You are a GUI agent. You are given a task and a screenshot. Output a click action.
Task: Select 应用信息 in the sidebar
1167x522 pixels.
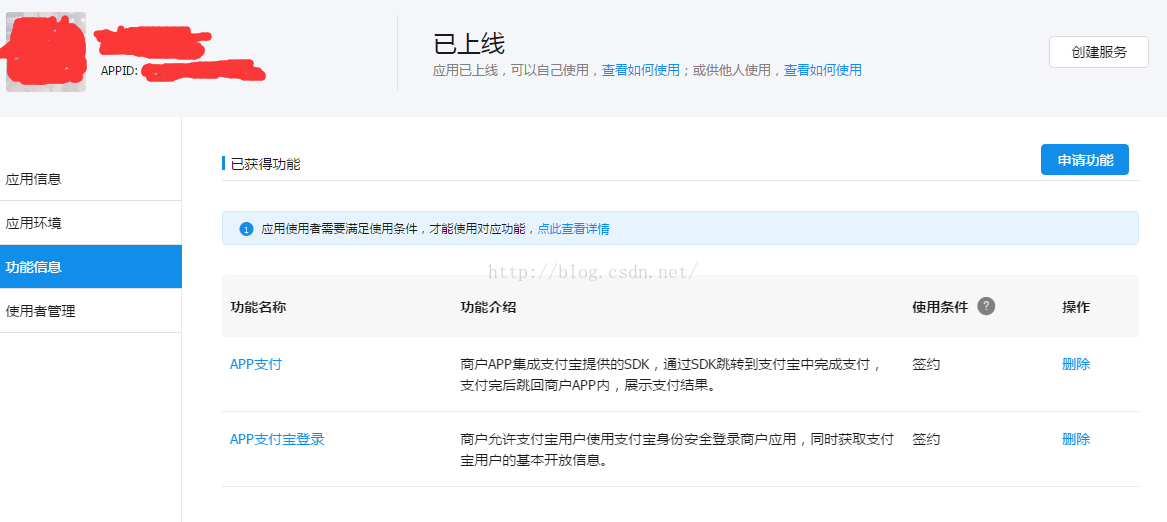tap(91, 179)
